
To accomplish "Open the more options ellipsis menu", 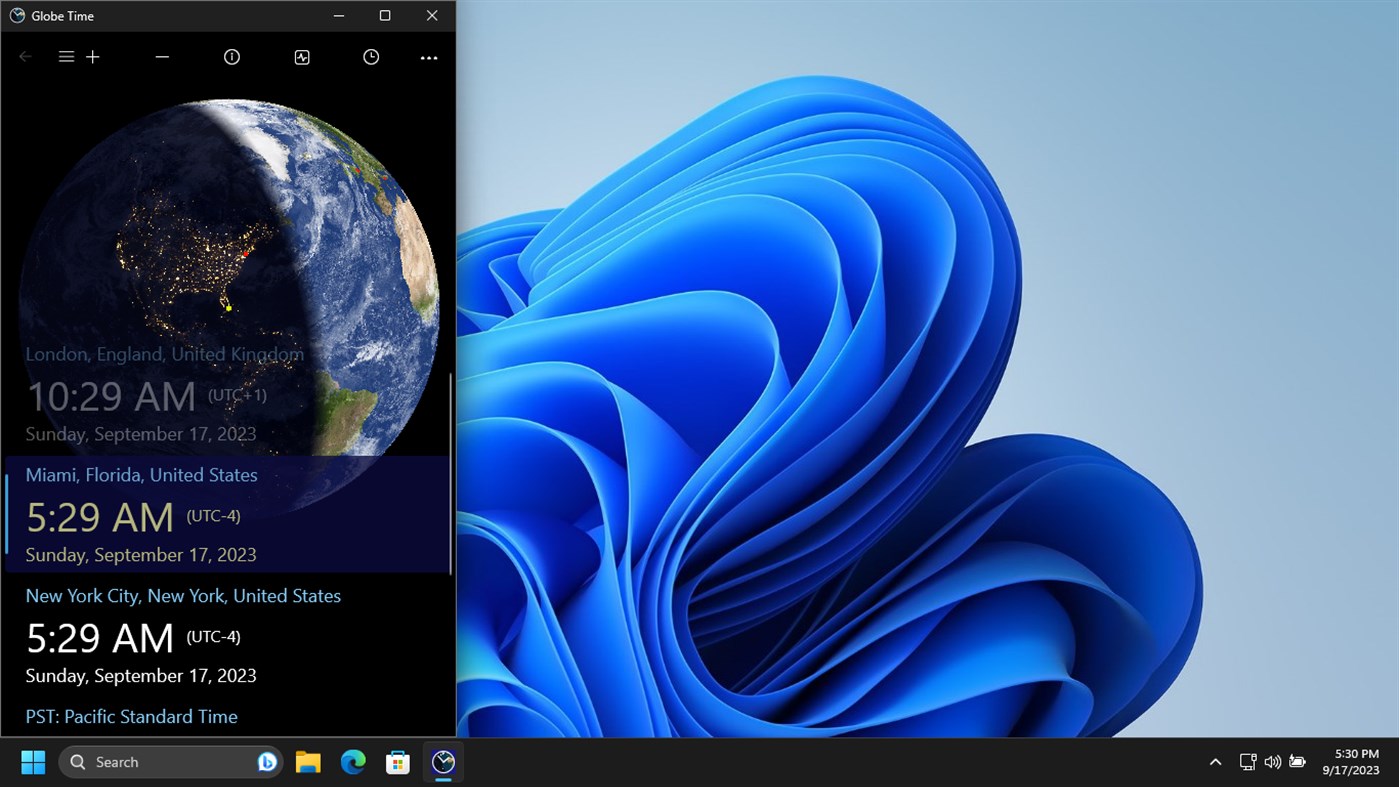I will (x=429, y=58).
